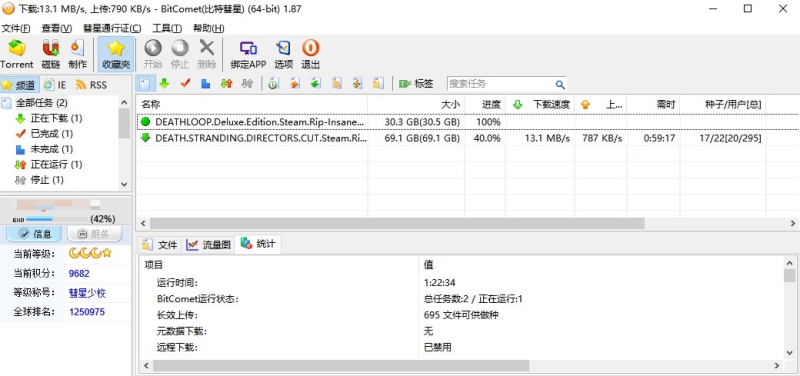Click task list horizontal scrollbar thumb
The width and height of the screenshot is (800, 376).
pos(397,223)
